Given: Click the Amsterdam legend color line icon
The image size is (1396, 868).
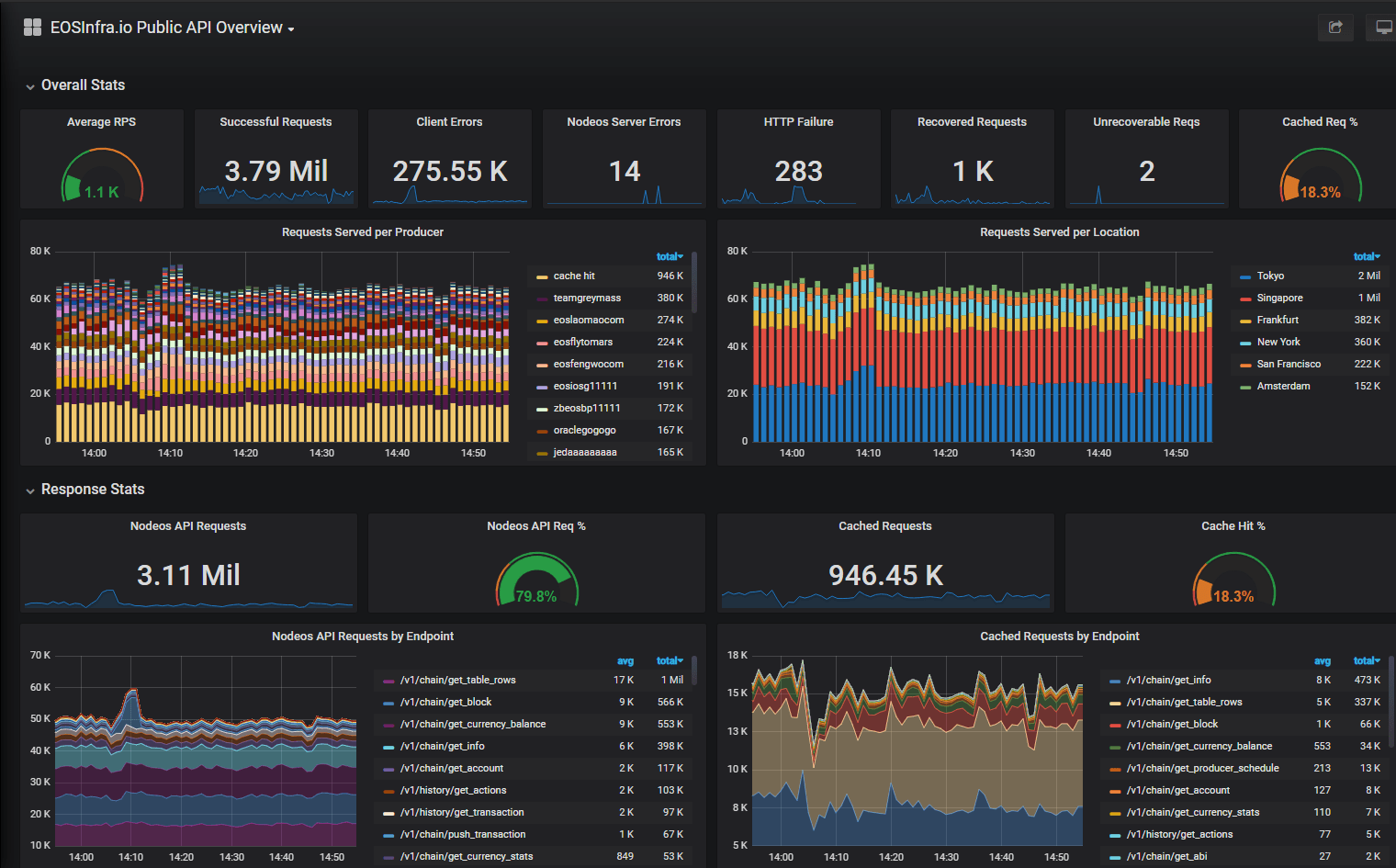Looking at the screenshot, I should (1245, 387).
